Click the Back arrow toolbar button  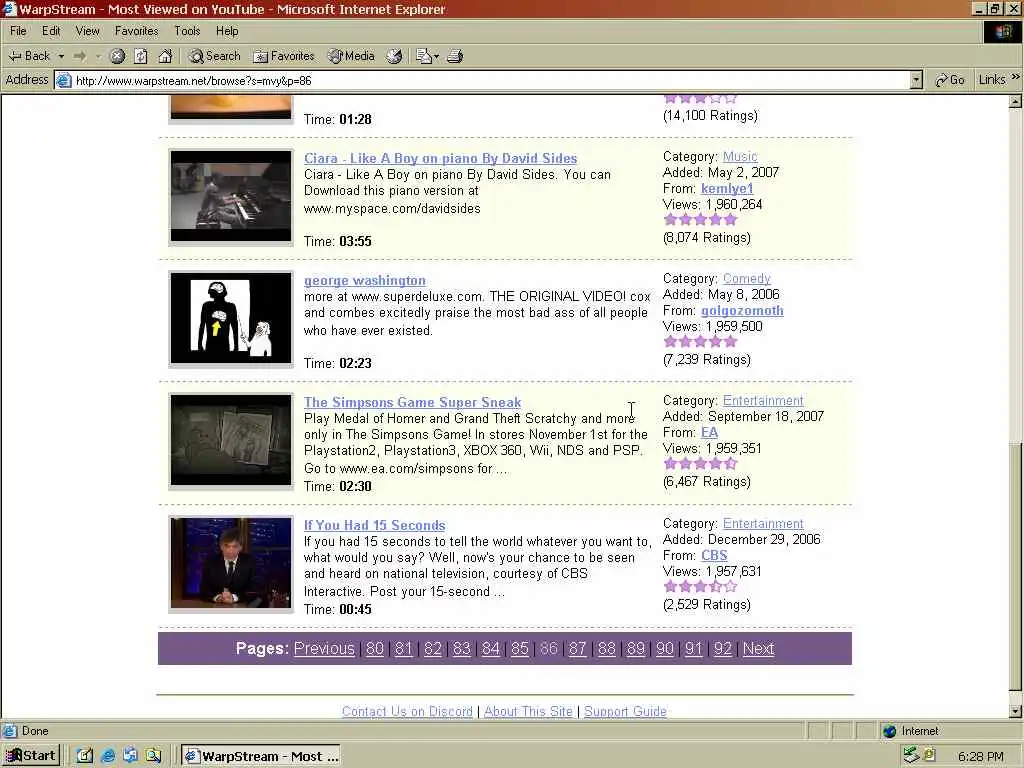[29, 56]
